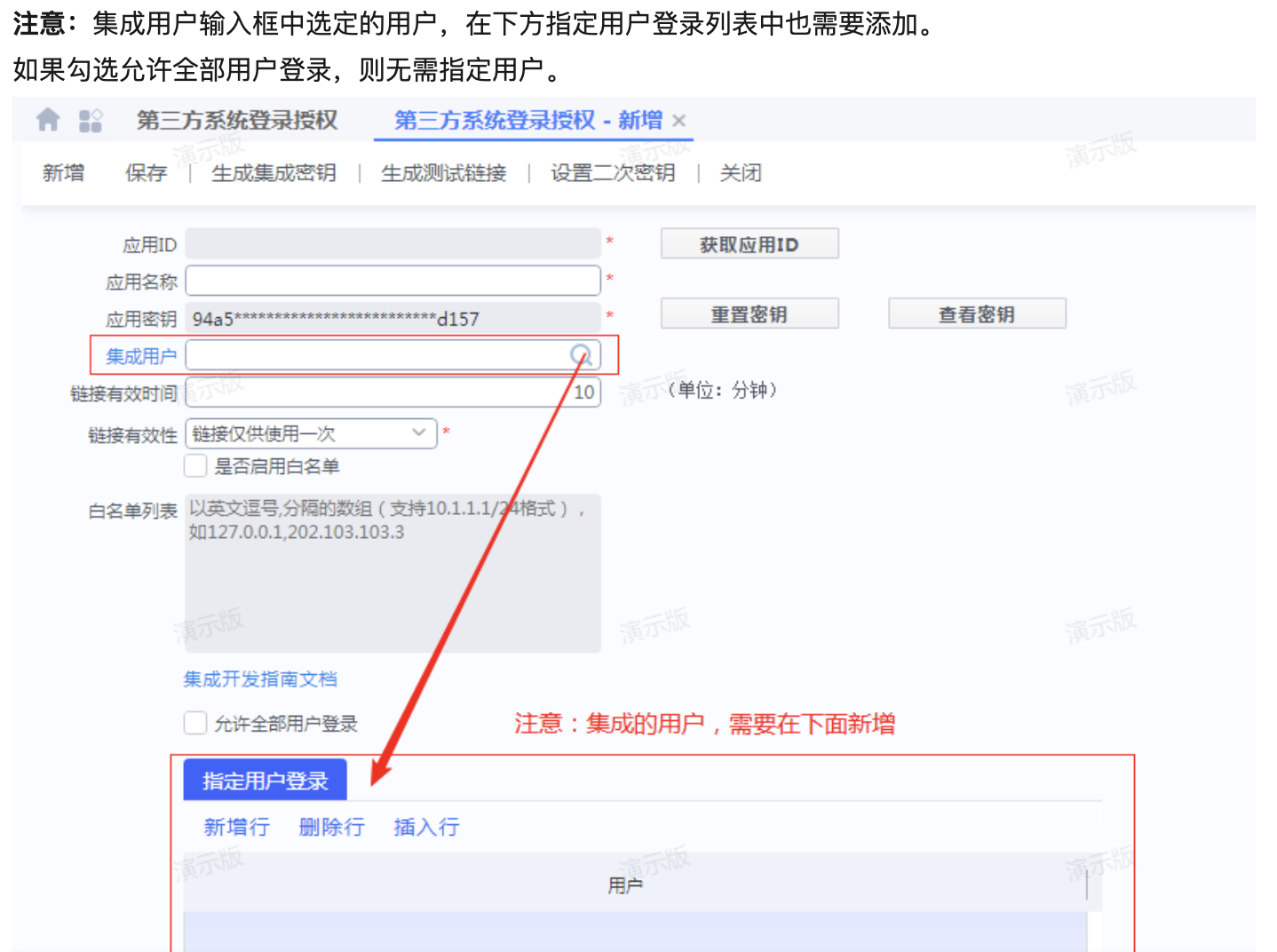The height and width of the screenshot is (952, 1277).
Task: Click the 重置密钥 button
Action: click(x=749, y=313)
